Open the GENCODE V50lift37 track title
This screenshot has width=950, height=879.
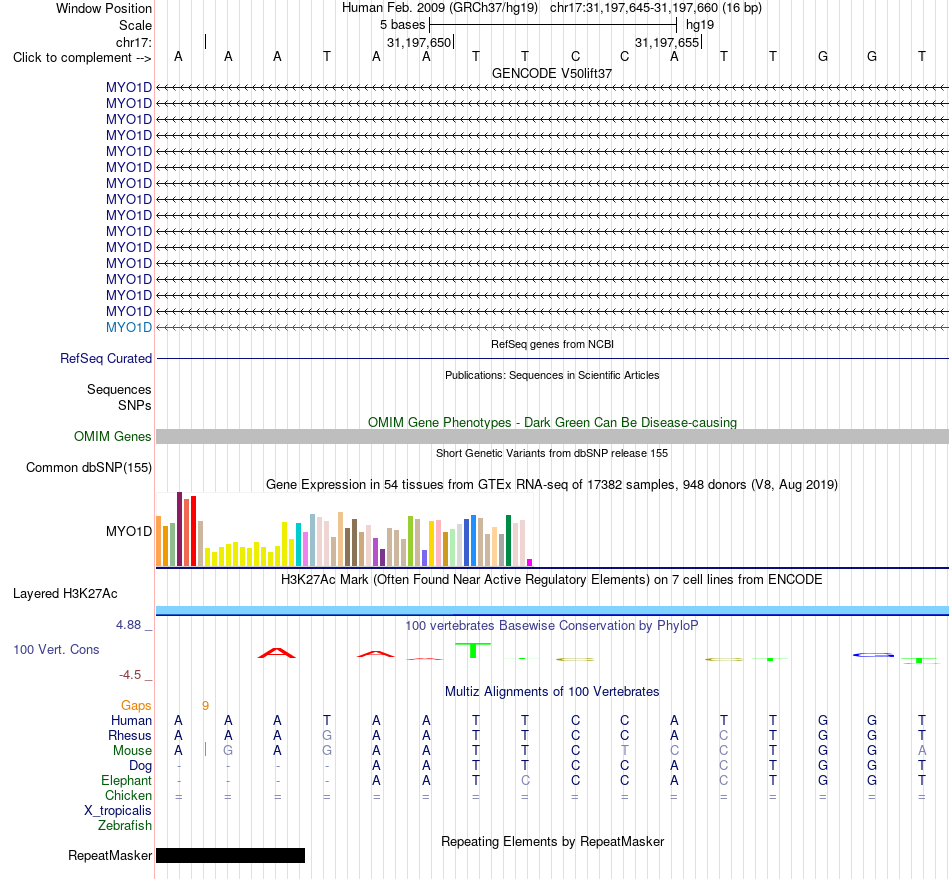click(552, 73)
